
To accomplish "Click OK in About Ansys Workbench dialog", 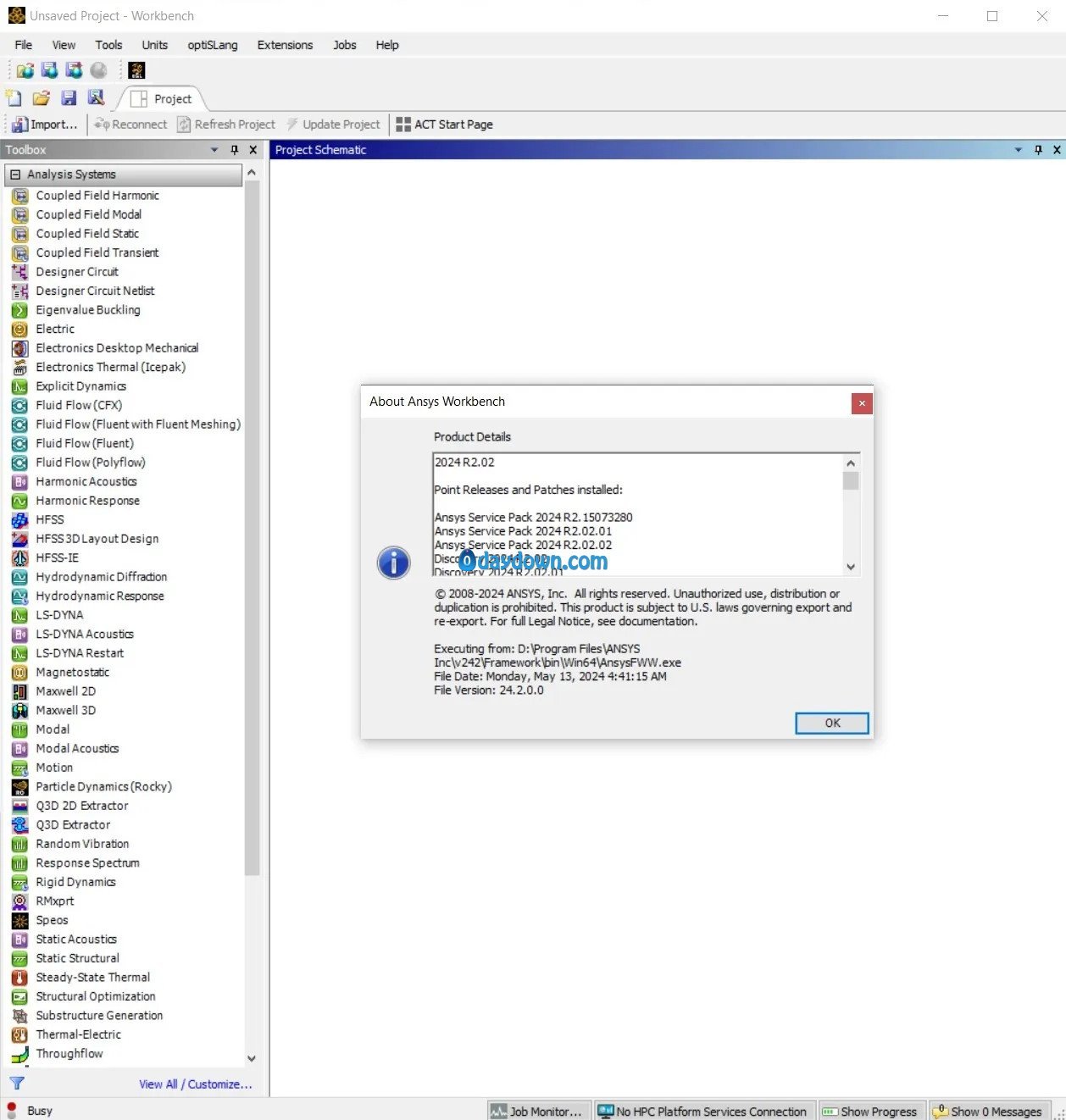I will coord(832,723).
